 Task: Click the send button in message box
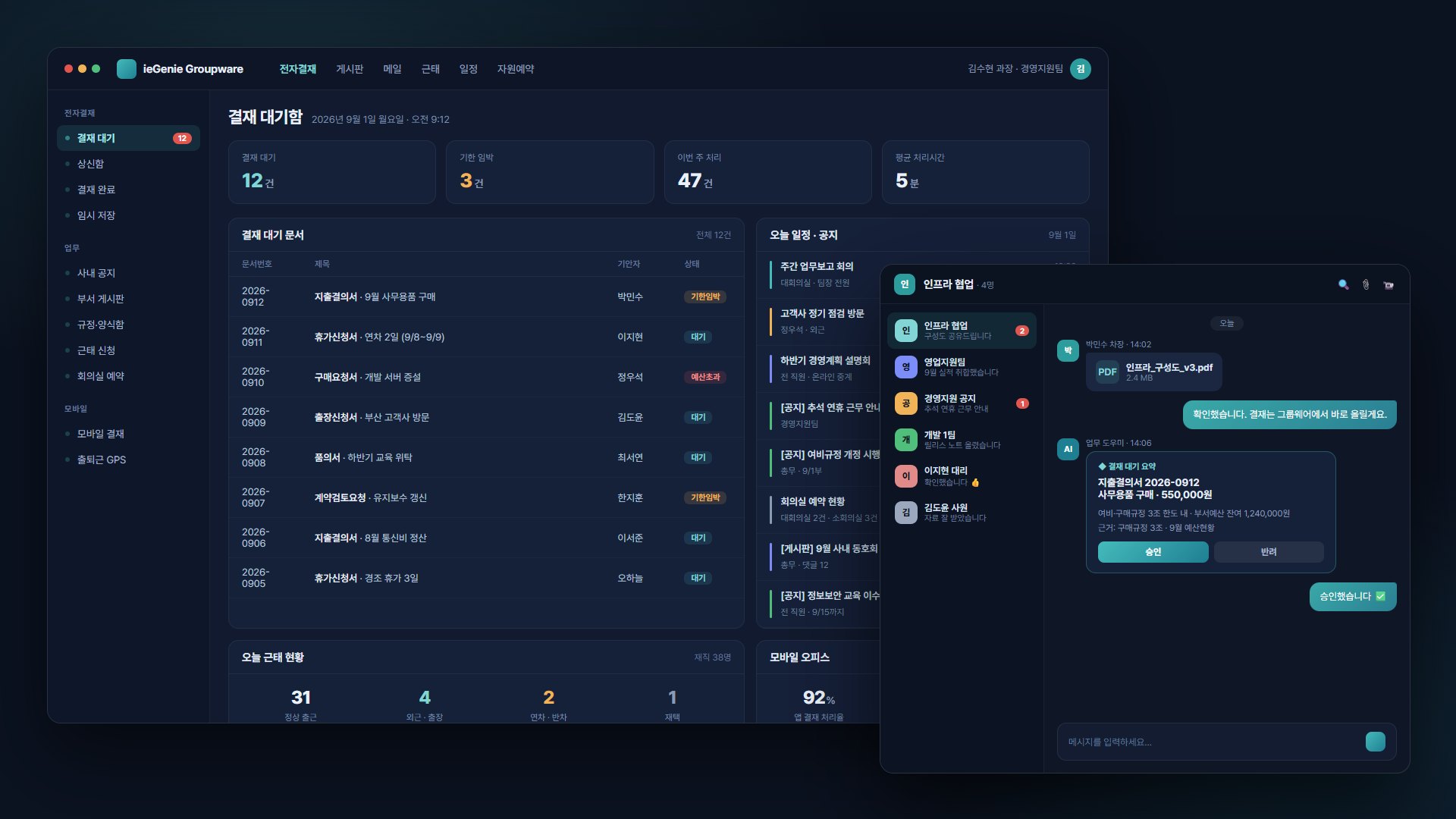(x=1376, y=742)
